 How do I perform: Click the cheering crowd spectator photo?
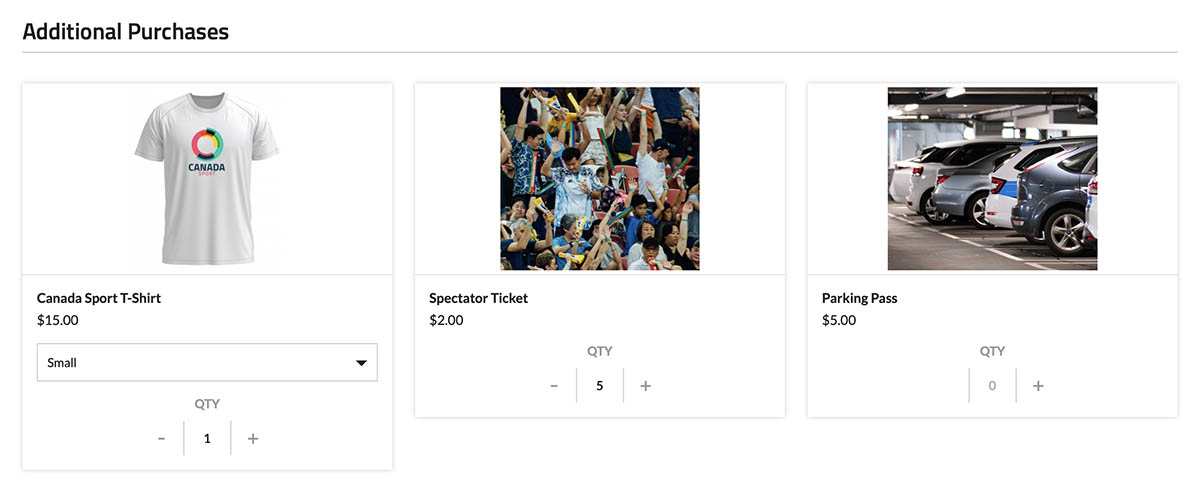(x=600, y=178)
